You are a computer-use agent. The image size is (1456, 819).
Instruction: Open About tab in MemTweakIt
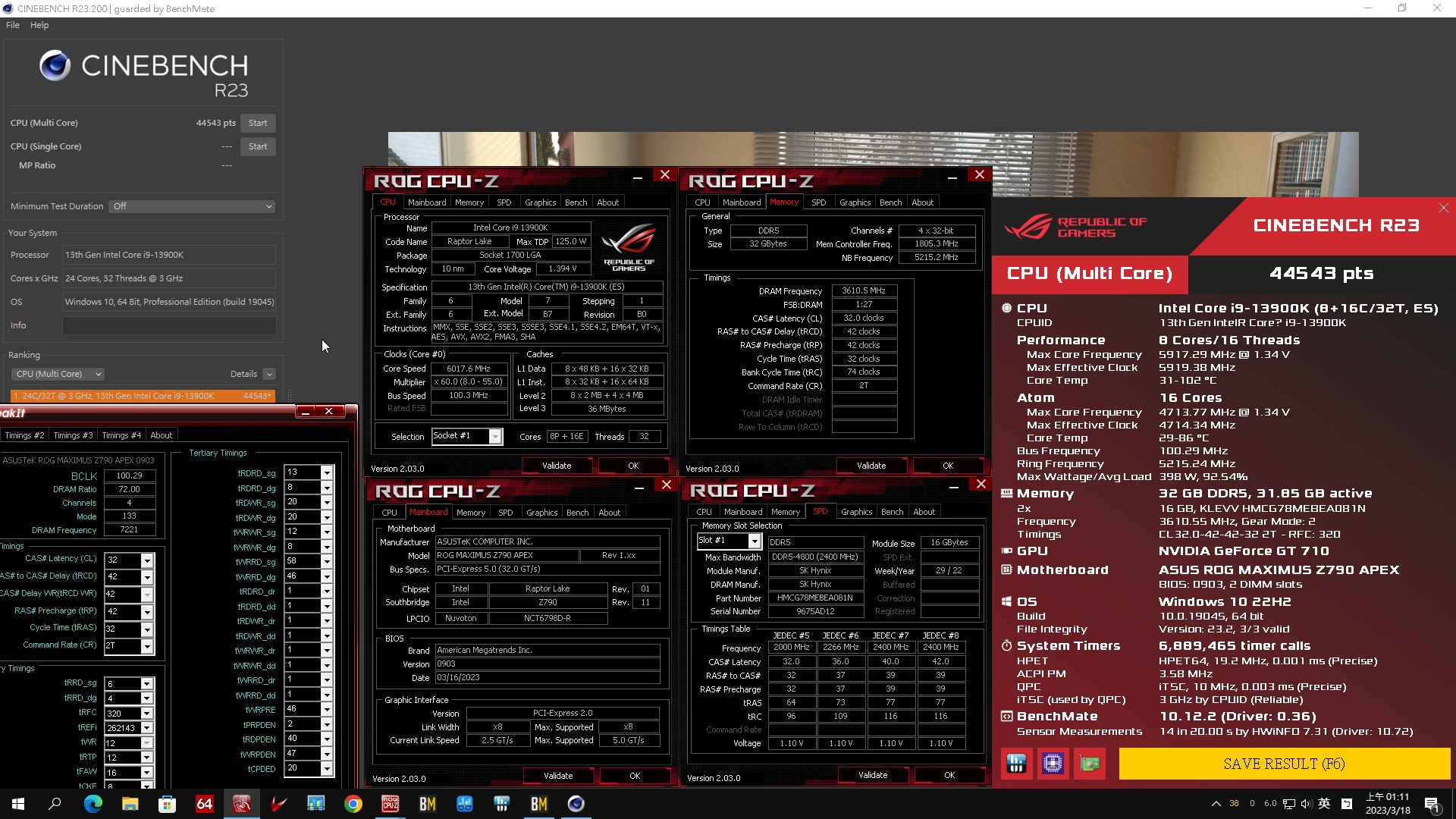tap(161, 435)
